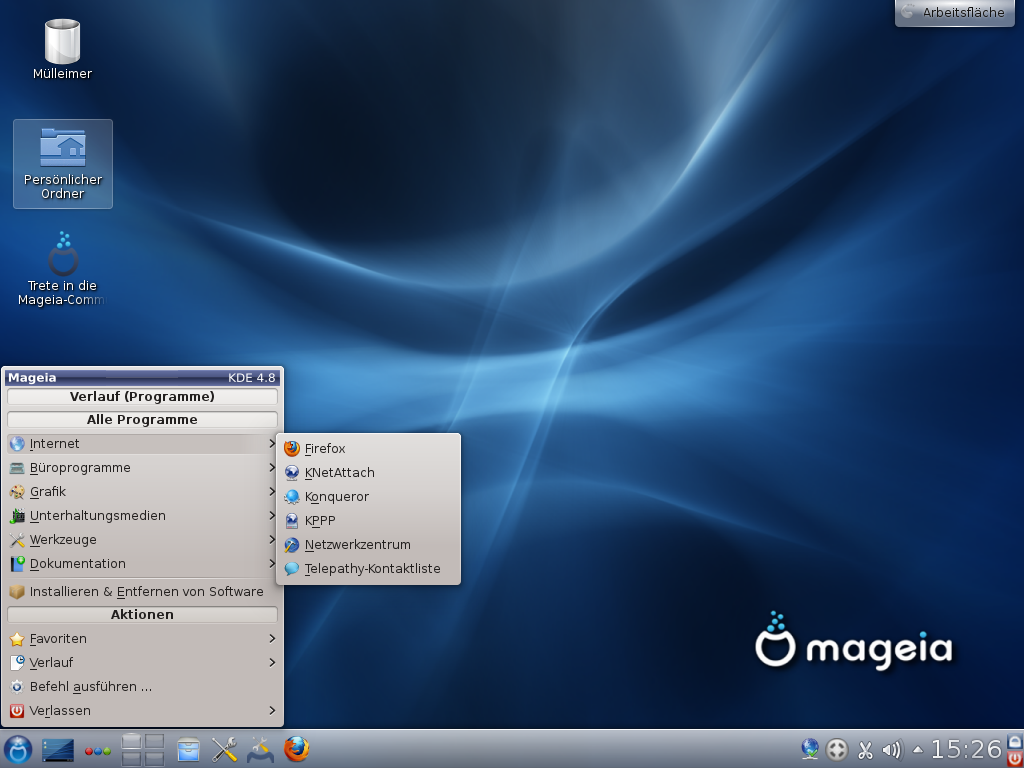The height and width of the screenshot is (768, 1024).
Task: Select KPPP in Internet submenu
Action: click(x=368, y=520)
